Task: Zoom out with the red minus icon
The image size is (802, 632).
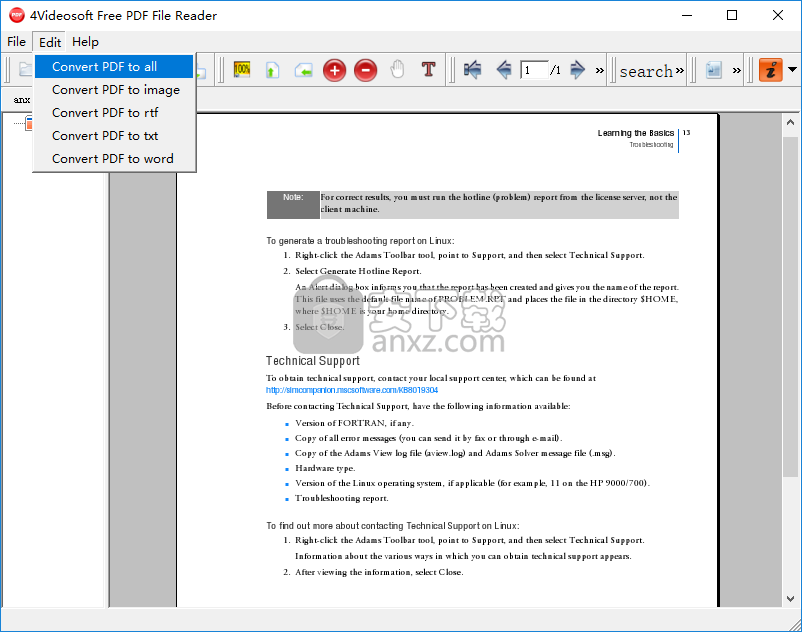Action: tap(366, 70)
